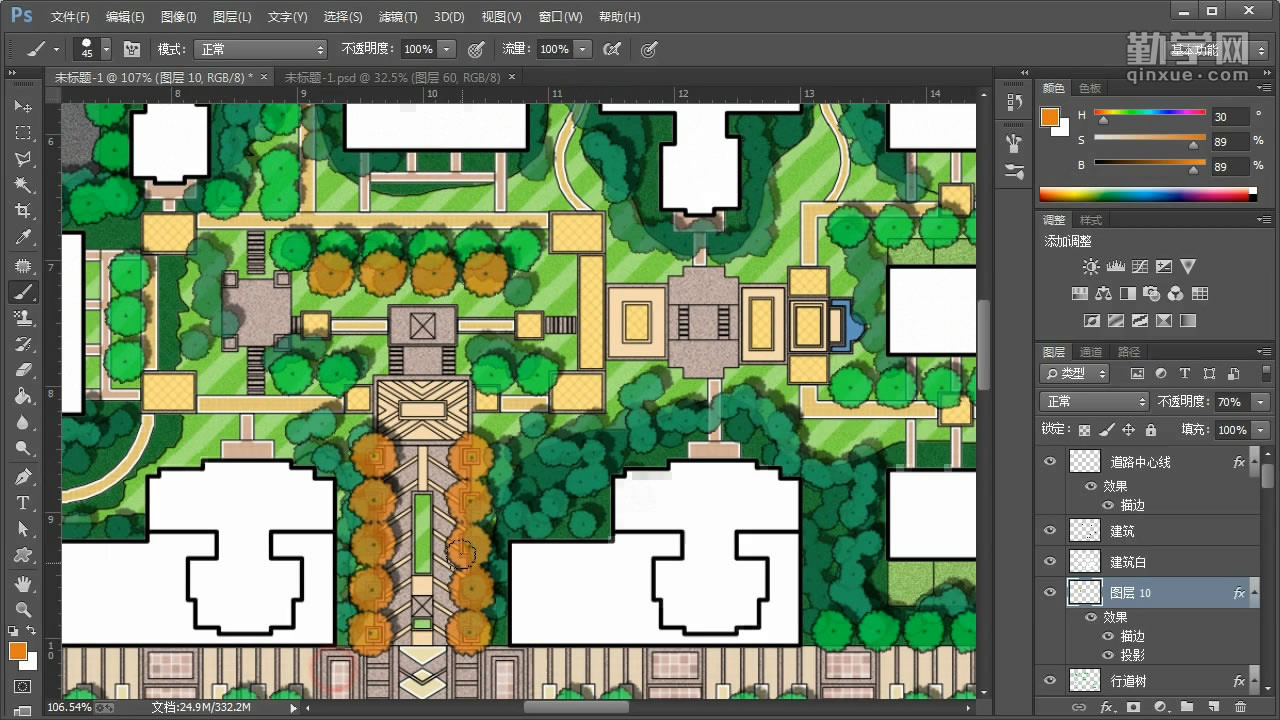Select the Hand tool
Image resolution: width=1280 pixels, height=720 pixels.
(22, 584)
